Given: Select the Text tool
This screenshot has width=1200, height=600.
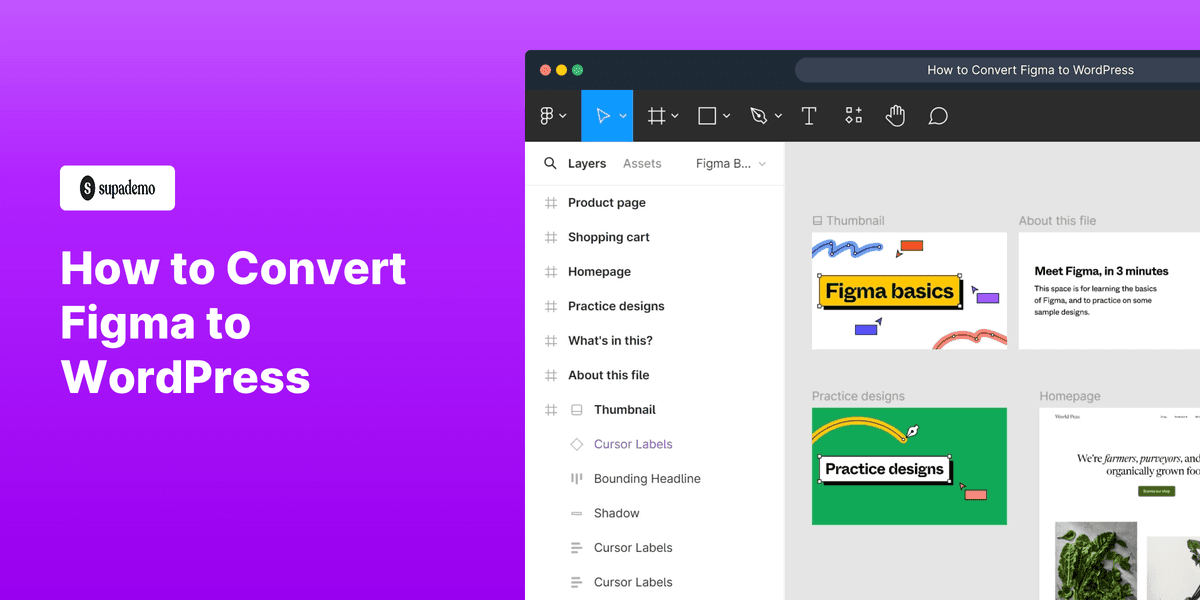Looking at the screenshot, I should coord(809,115).
